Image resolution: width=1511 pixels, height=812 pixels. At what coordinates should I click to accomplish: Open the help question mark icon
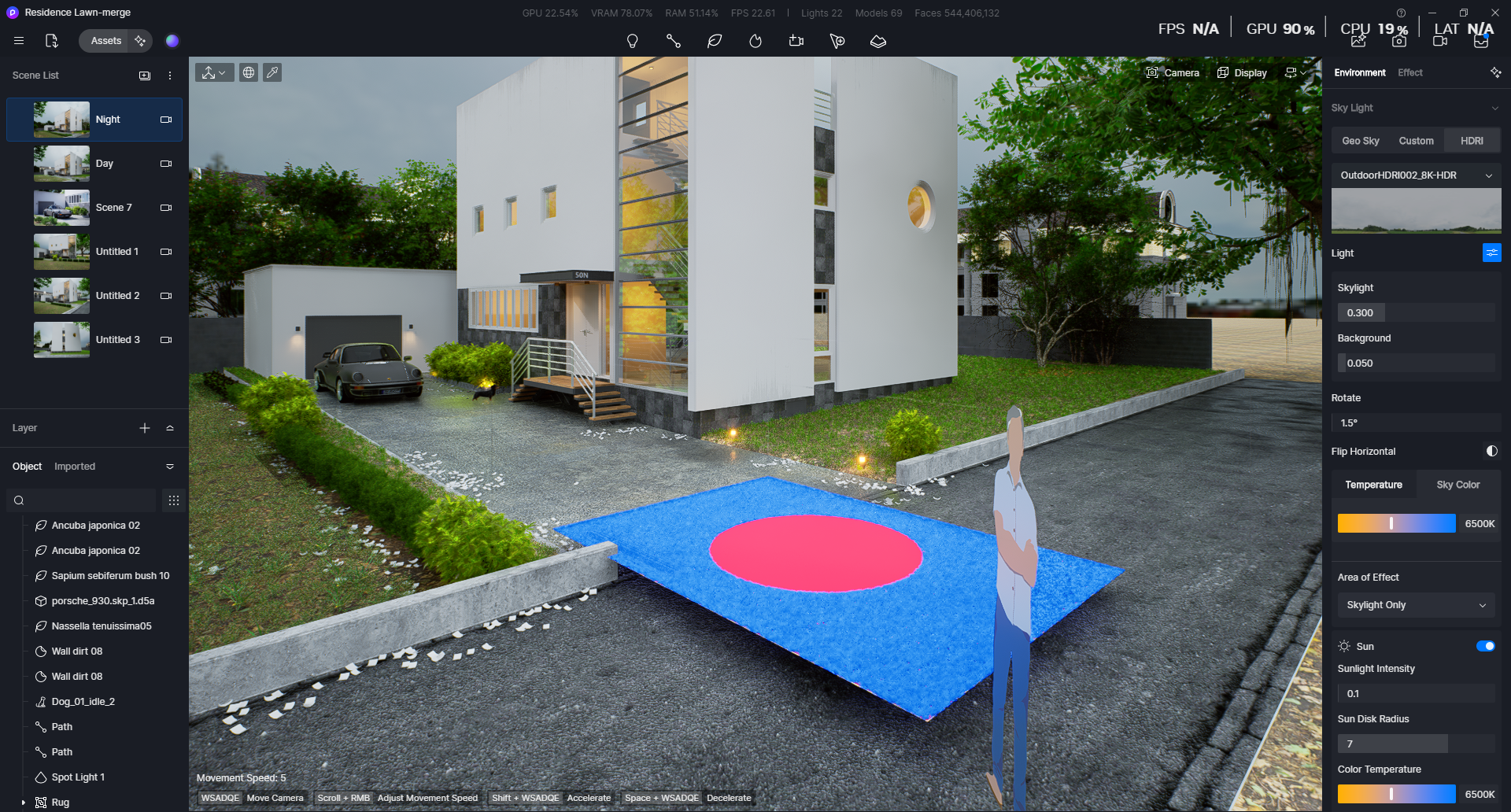pyautogui.click(x=1401, y=13)
